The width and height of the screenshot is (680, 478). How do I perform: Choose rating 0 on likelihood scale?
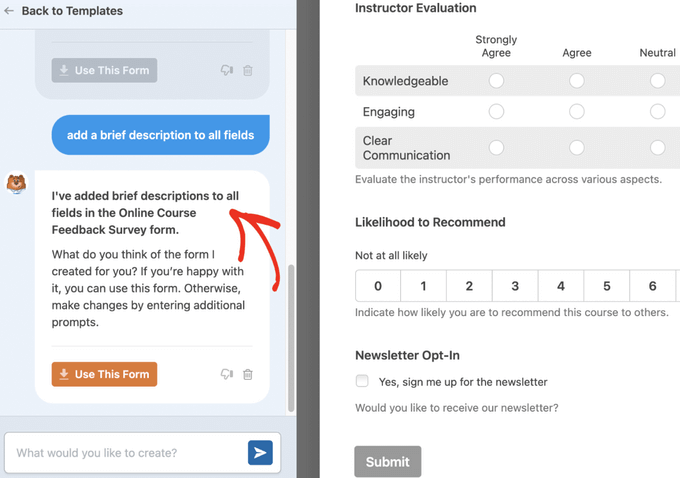pyautogui.click(x=378, y=286)
